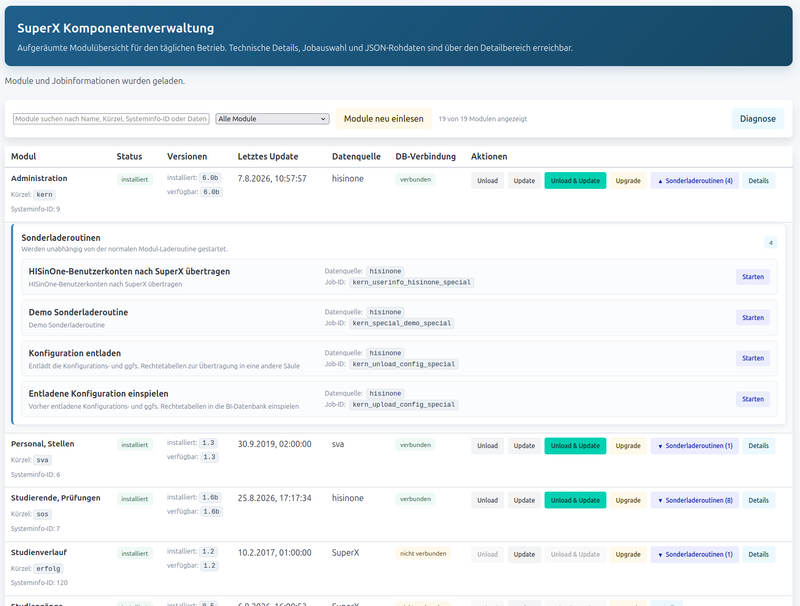Open the 'Alle Module' filter dropdown

click(x=272, y=119)
